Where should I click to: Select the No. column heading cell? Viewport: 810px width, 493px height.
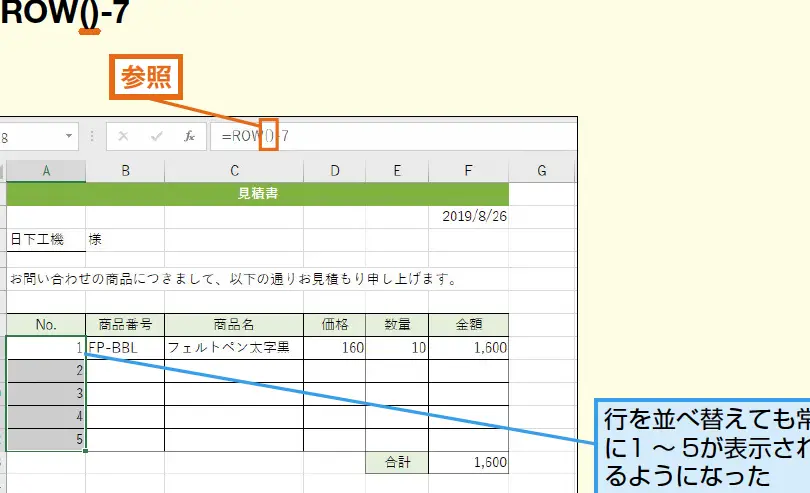[x=46, y=325]
